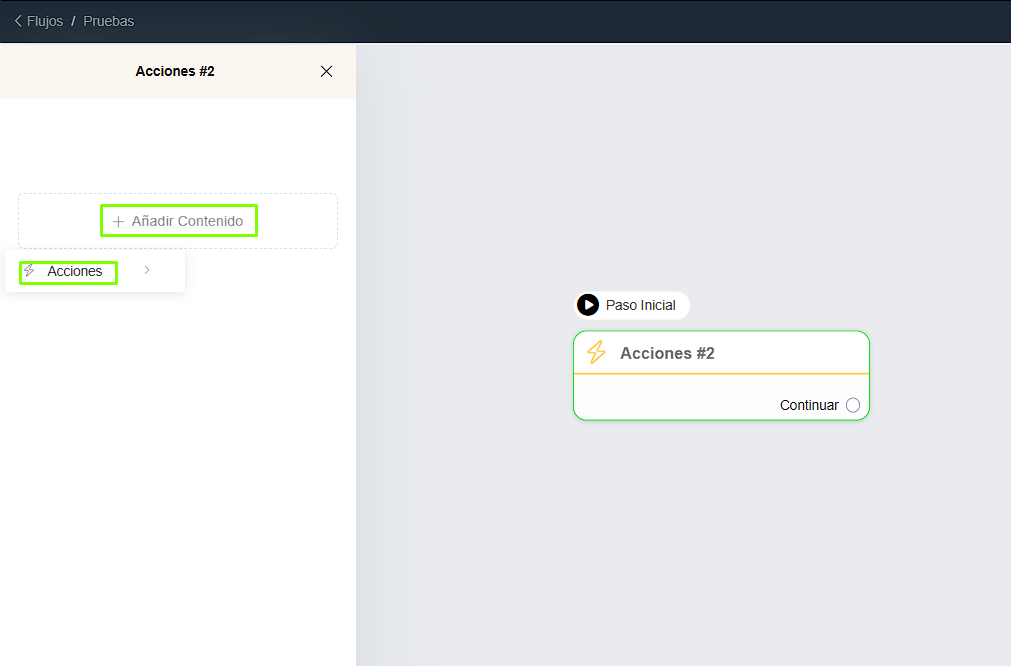Click the play icon on Paso Inicial
This screenshot has width=1011, height=666.
(x=588, y=305)
